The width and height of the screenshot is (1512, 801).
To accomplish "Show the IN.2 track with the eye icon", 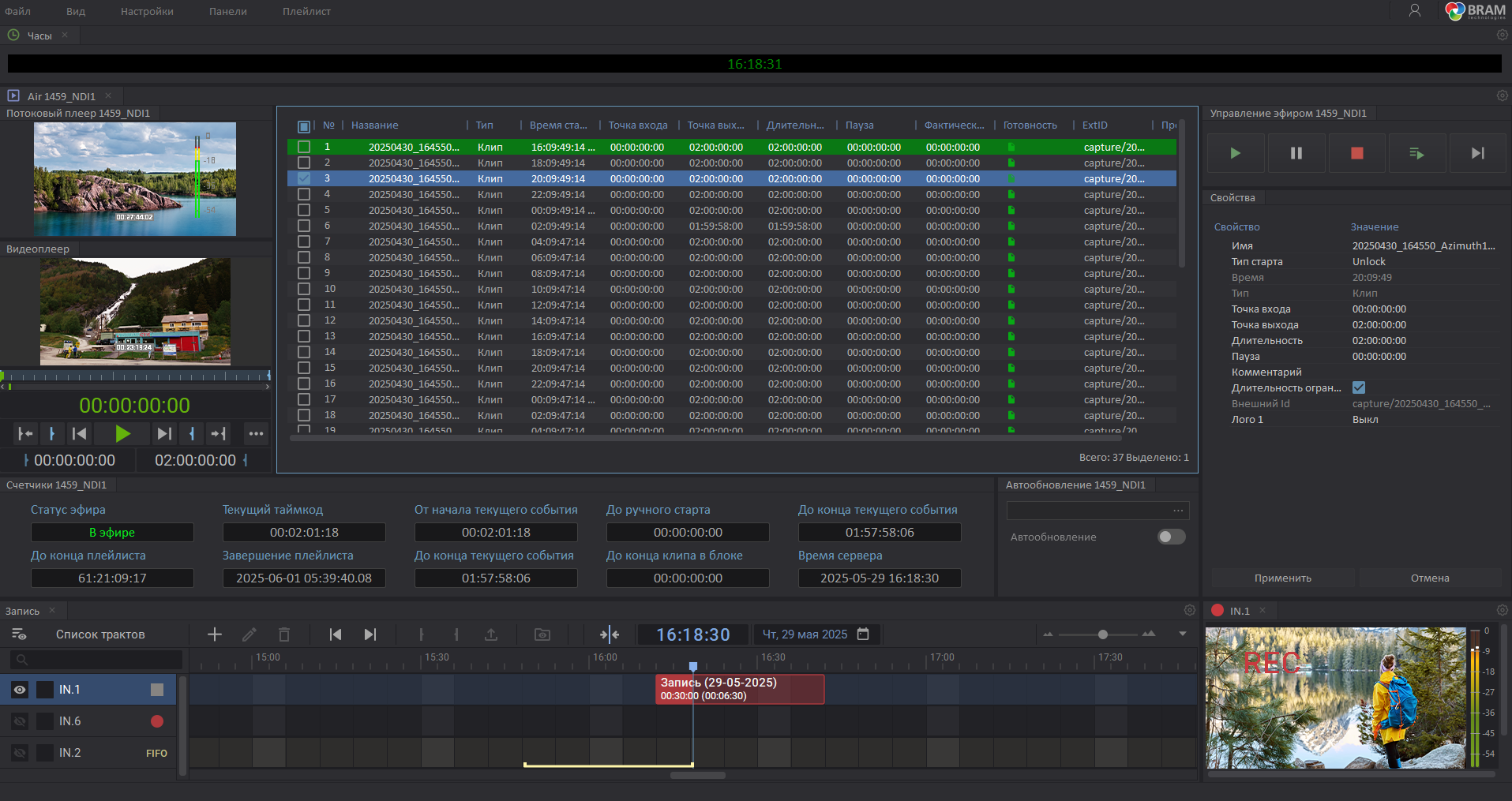I will (20, 753).
